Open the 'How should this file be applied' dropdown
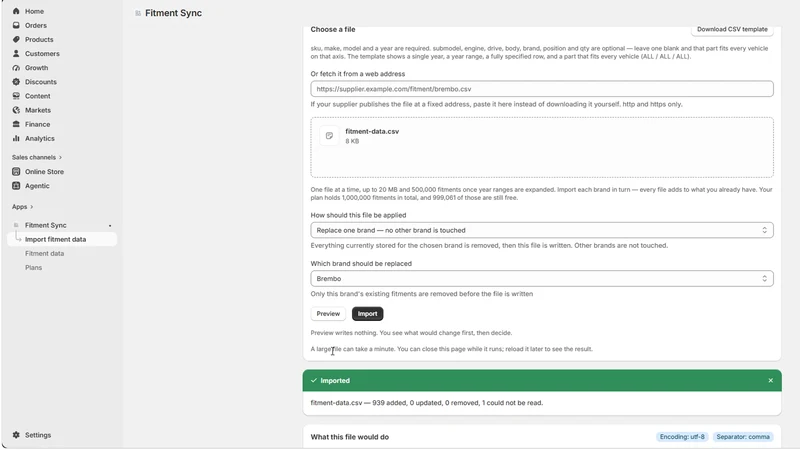 pyautogui.click(x=542, y=230)
